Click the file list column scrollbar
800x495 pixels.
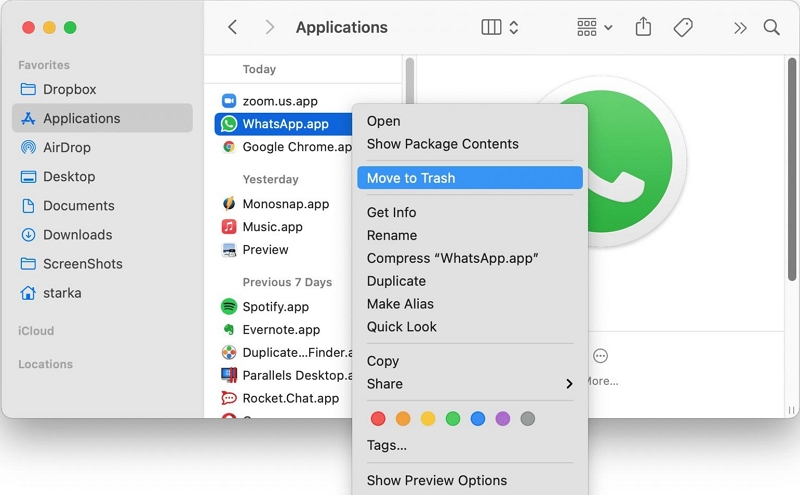pyautogui.click(x=409, y=81)
